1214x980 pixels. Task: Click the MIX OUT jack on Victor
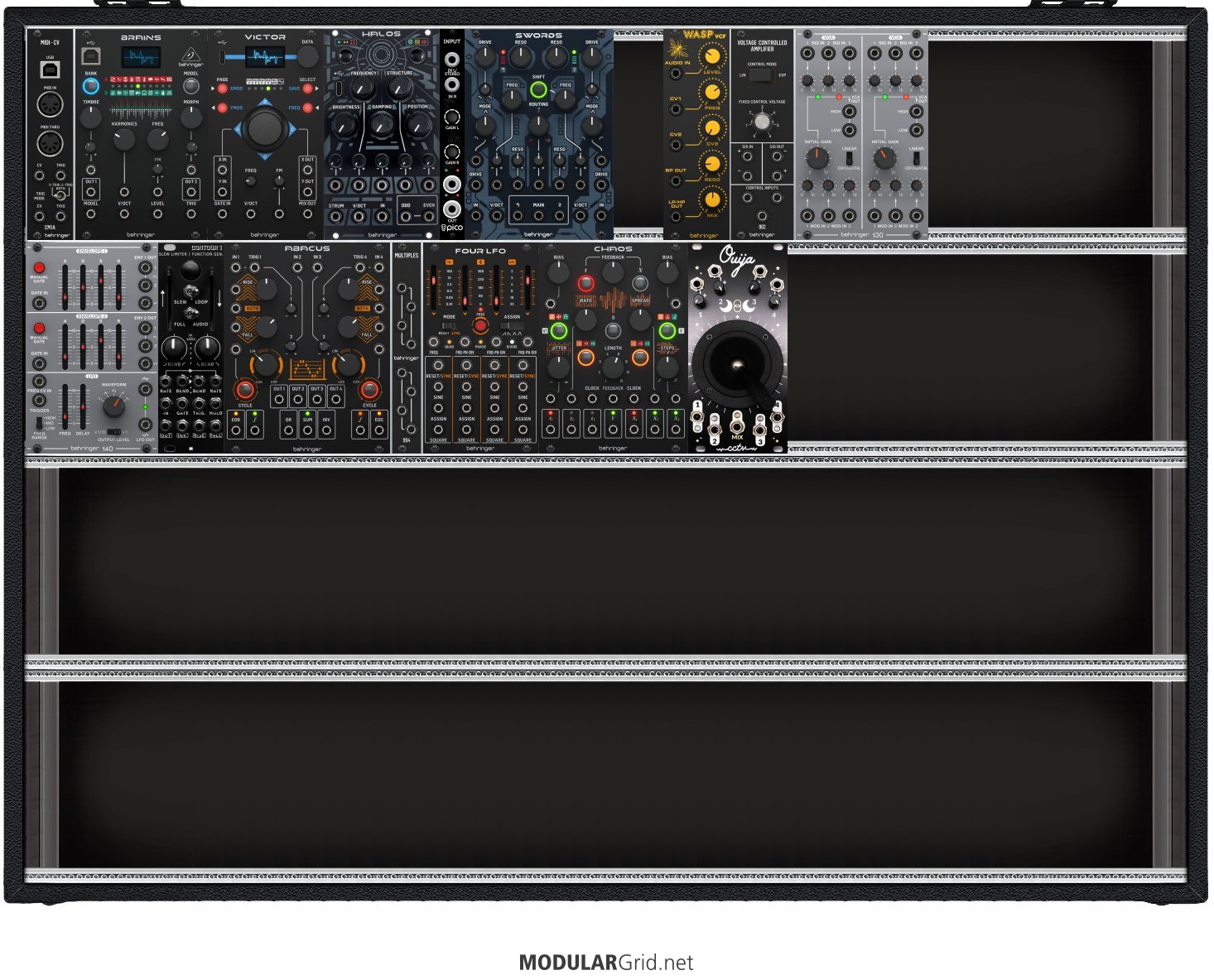click(x=307, y=214)
